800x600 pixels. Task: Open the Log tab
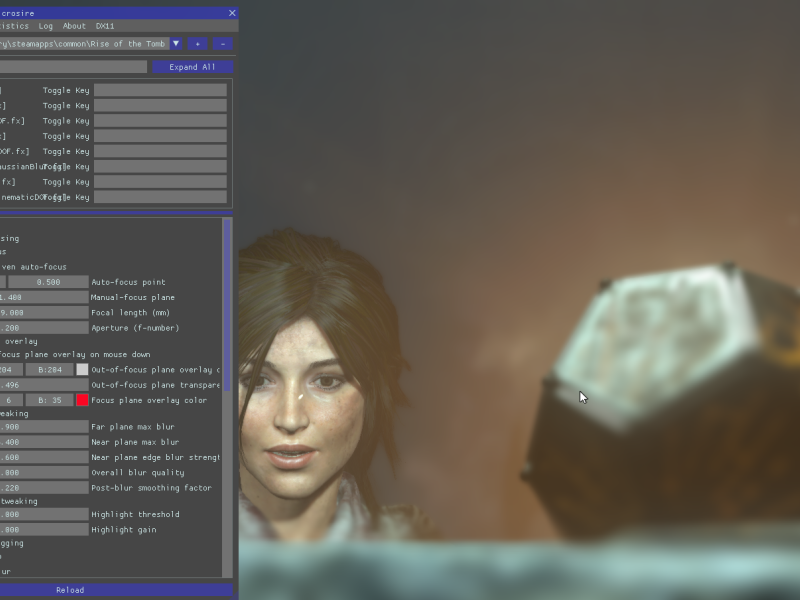(45, 26)
